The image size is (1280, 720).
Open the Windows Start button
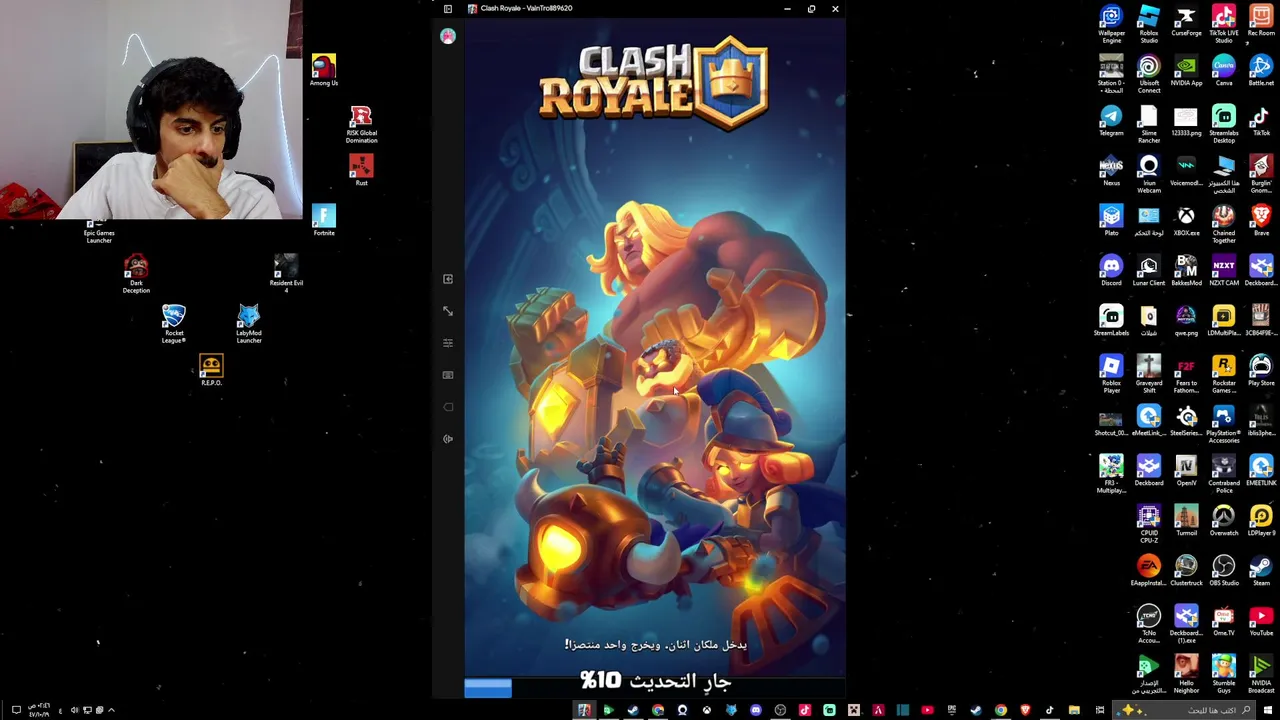1267,710
